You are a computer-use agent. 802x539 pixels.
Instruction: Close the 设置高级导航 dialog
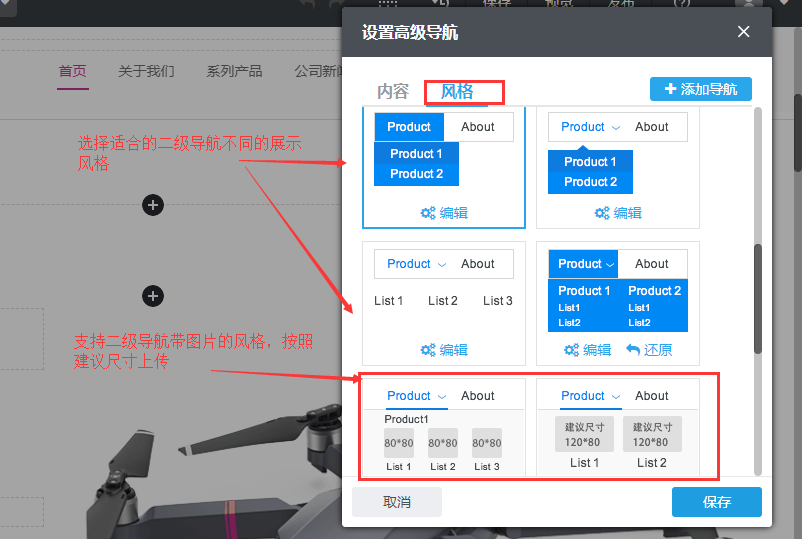pyautogui.click(x=743, y=32)
